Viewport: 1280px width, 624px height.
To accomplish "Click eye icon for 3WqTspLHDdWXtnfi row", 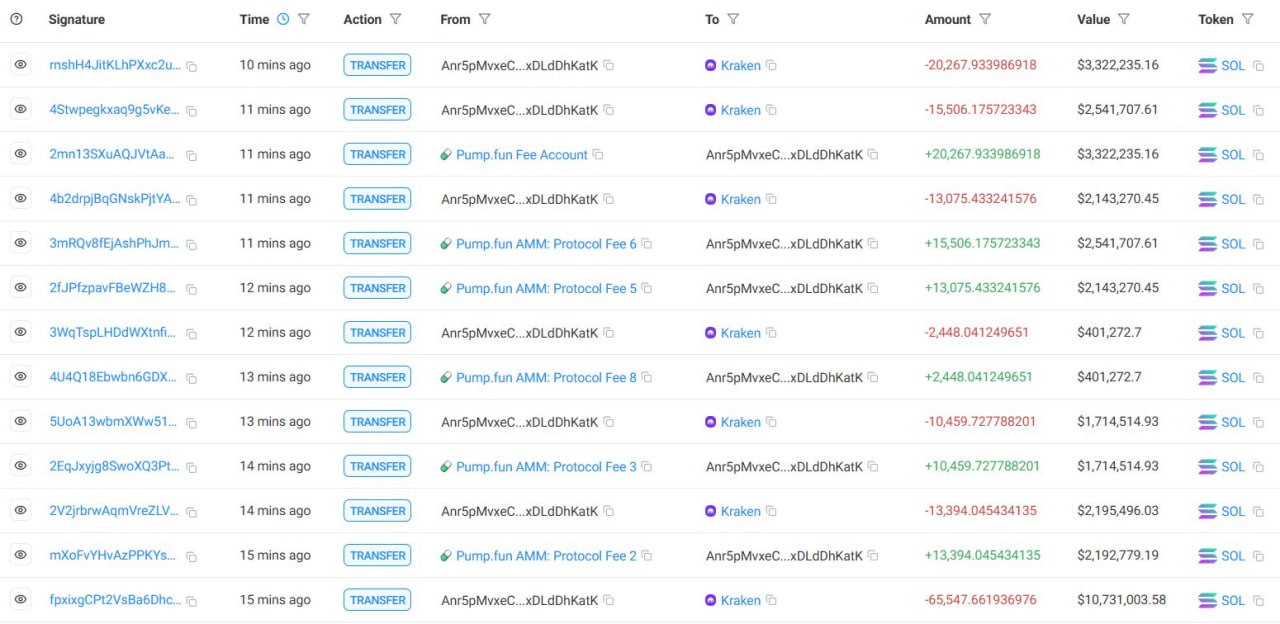I will tap(20, 332).
